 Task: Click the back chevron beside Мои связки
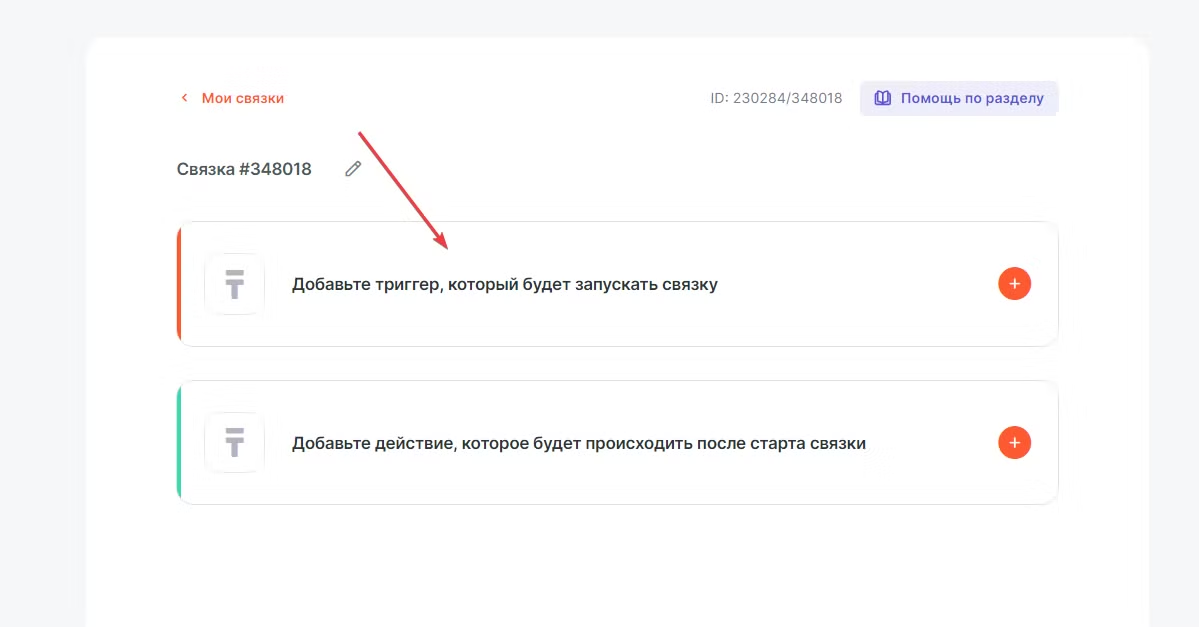click(183, 98)
